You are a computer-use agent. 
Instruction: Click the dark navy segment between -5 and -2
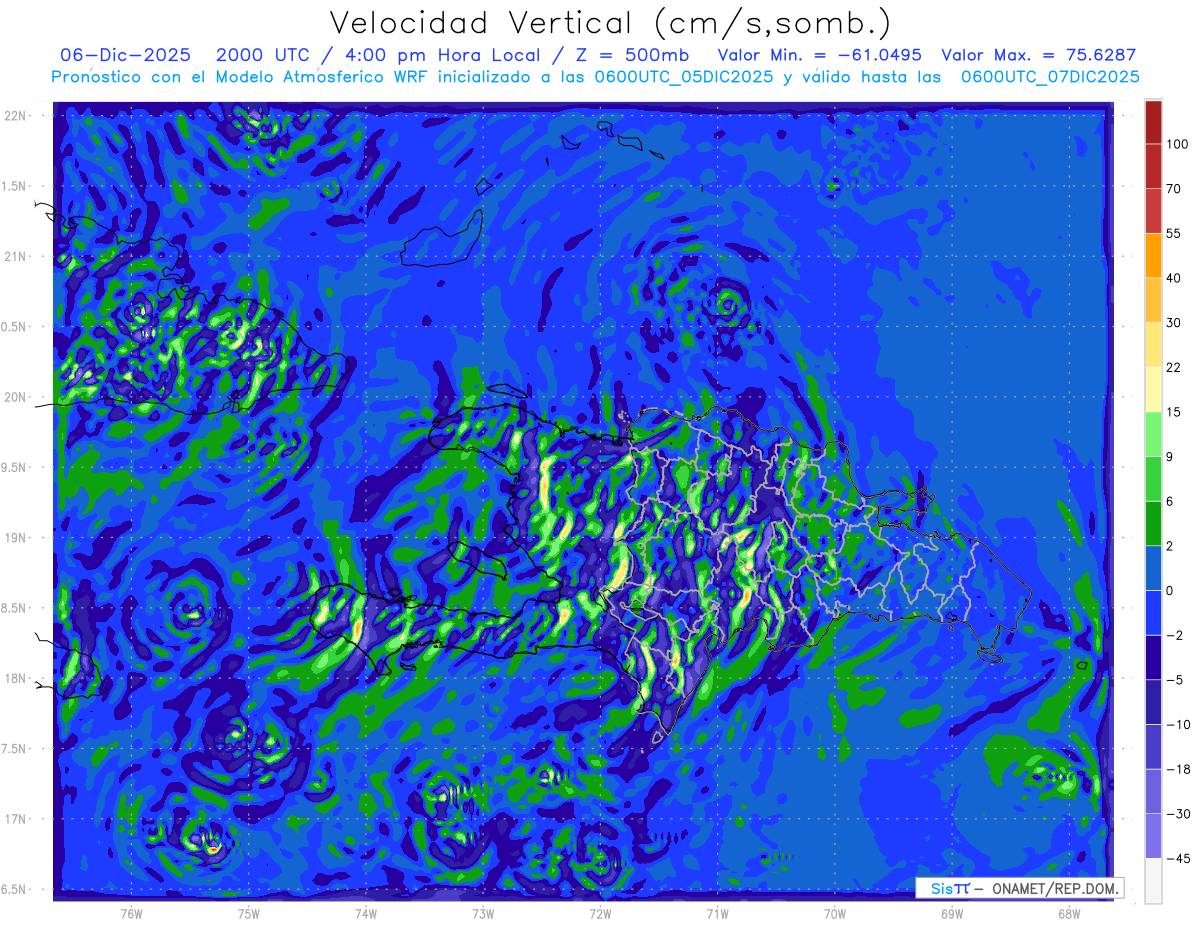pyautogui.click(x=1153, y=657)
